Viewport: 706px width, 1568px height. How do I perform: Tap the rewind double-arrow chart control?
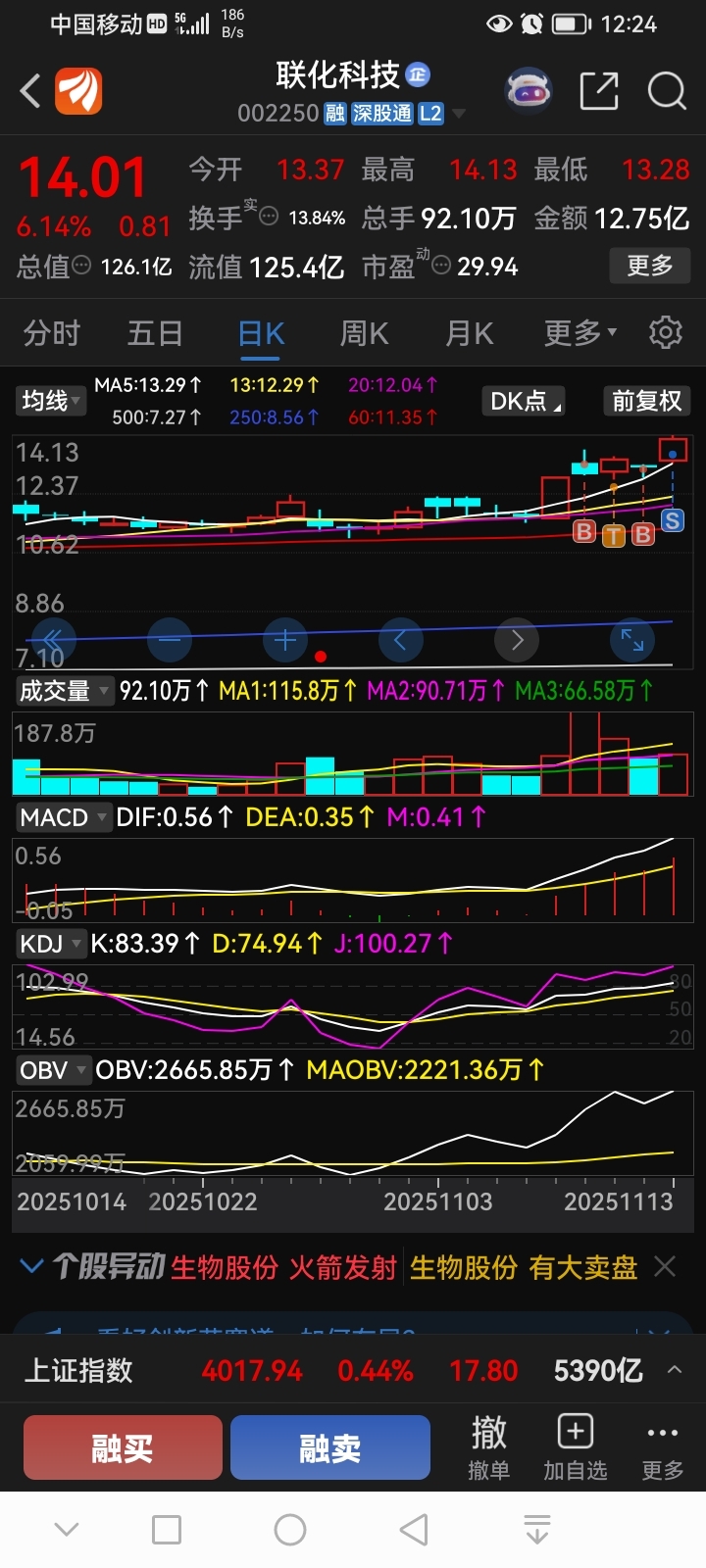pos(54,640)
